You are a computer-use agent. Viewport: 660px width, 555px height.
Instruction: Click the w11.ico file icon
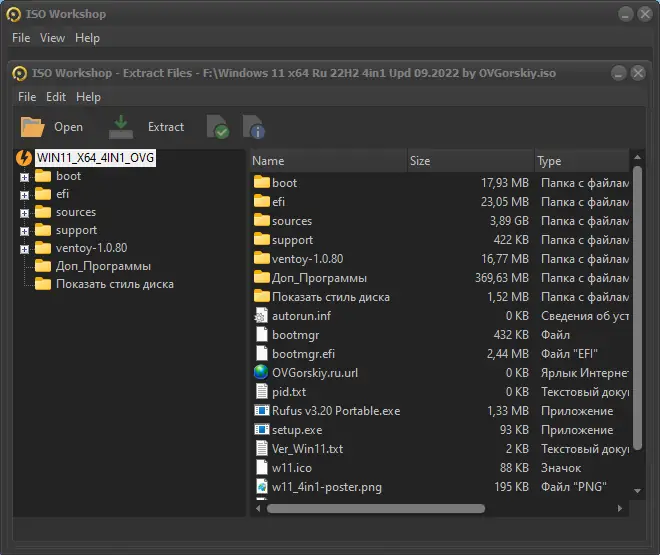click(x=262, y=467)
